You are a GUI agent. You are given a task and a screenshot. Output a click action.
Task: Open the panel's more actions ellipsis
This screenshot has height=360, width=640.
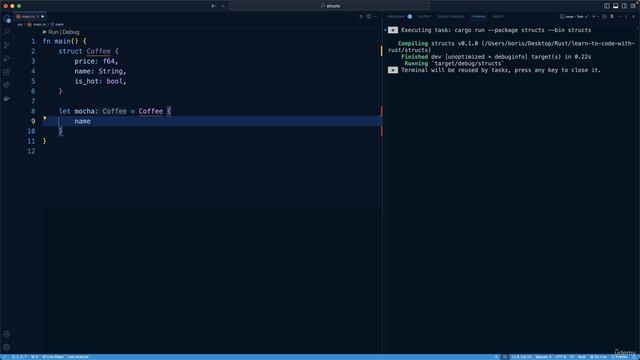click(619, 16)
